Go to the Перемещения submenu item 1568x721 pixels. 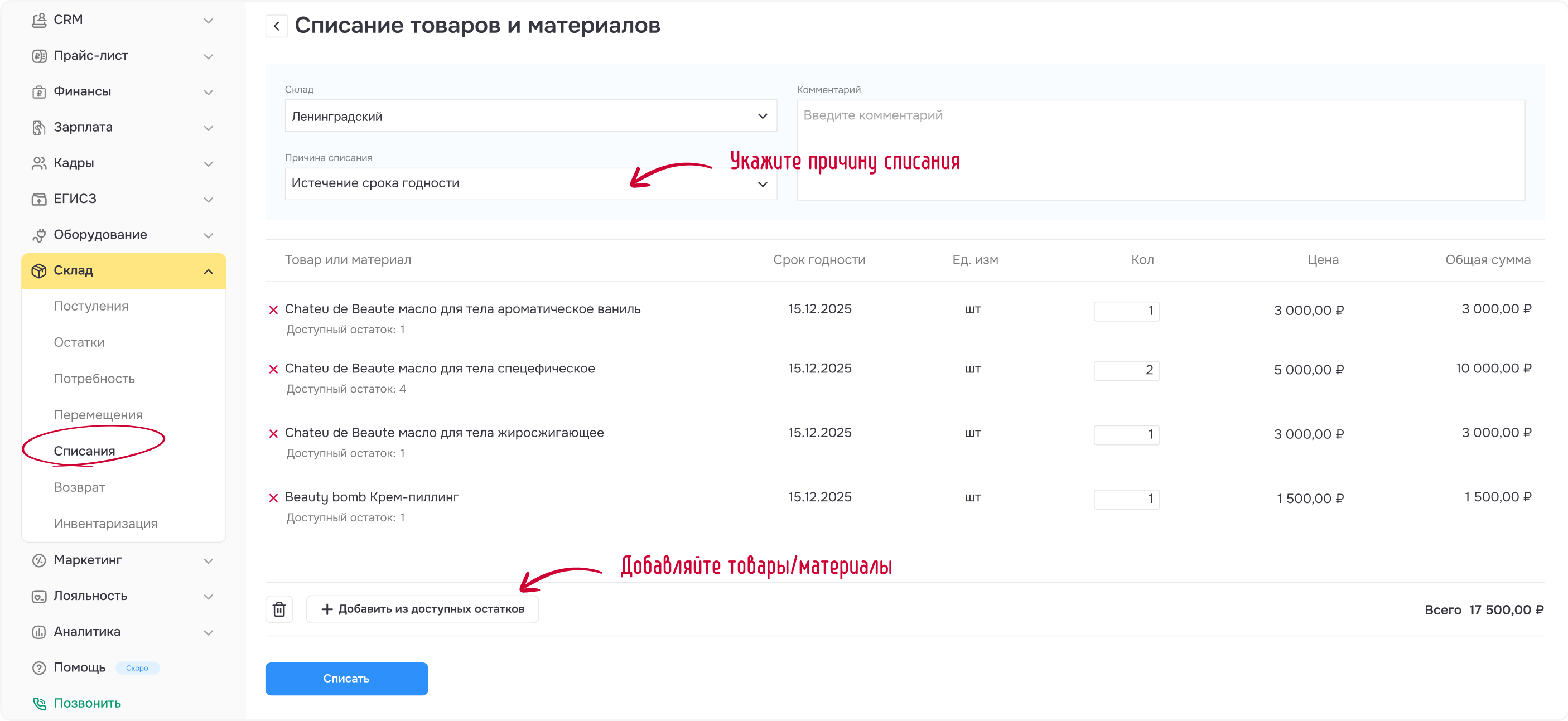(x=98, y=415)
